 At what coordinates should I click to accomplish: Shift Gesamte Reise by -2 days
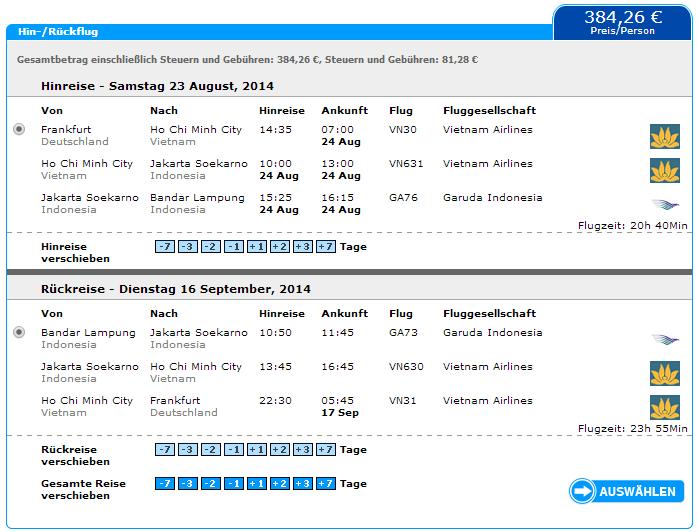click(211, 483)
